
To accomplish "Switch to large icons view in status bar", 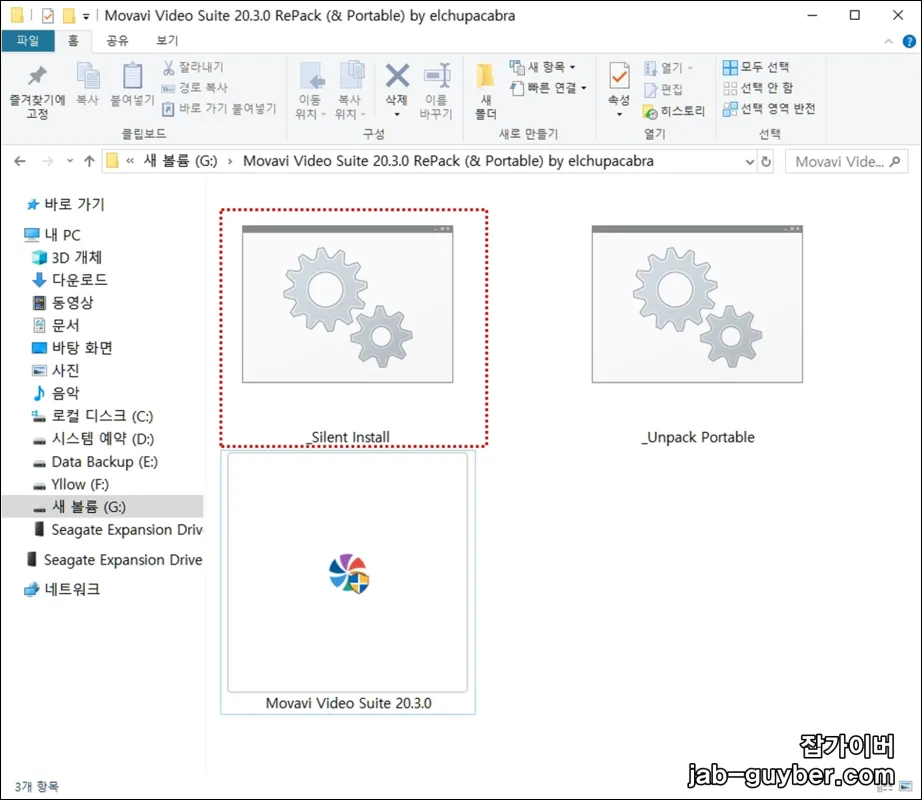I will point(906,786).
